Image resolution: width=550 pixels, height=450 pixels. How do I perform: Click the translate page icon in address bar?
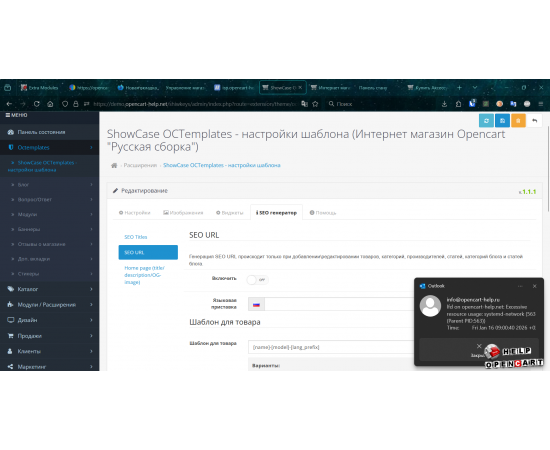coord(304,104)
